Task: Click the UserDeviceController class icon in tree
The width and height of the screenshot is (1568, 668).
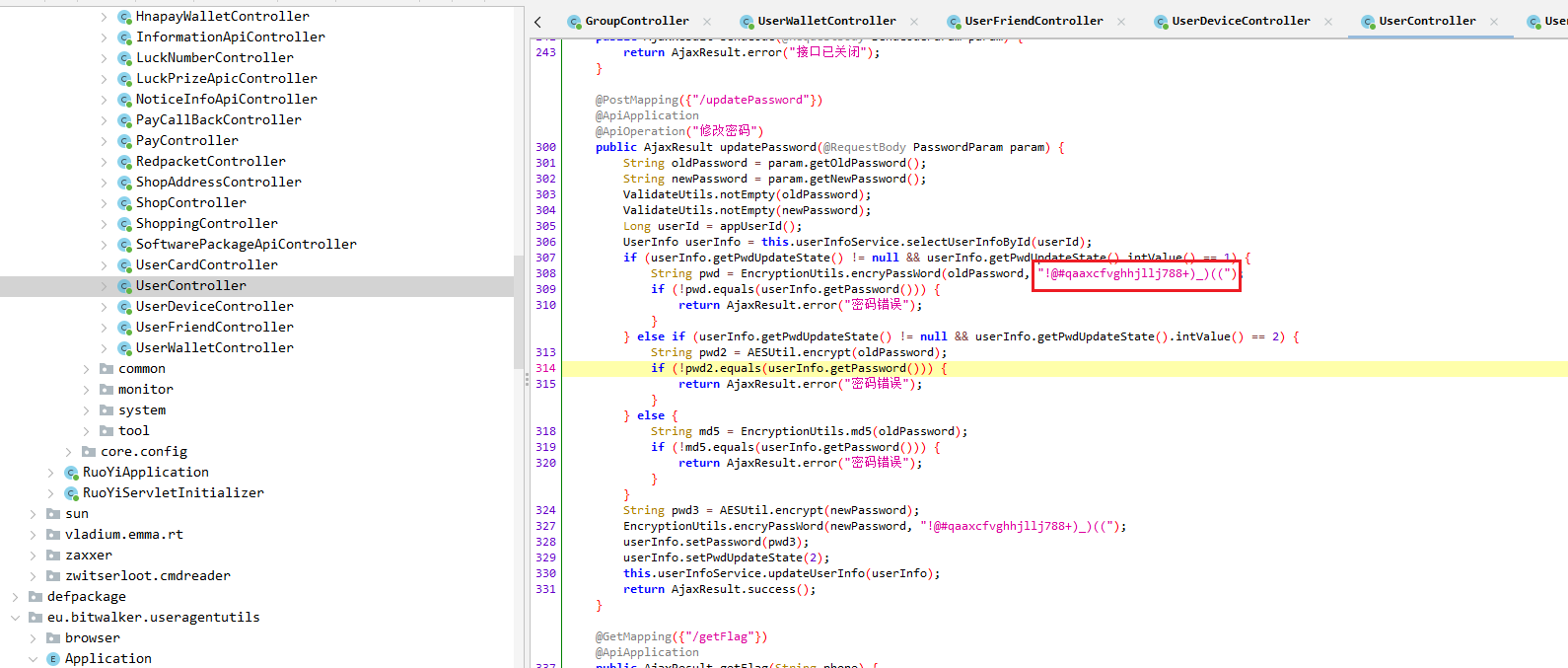Action: click(124, 307)
